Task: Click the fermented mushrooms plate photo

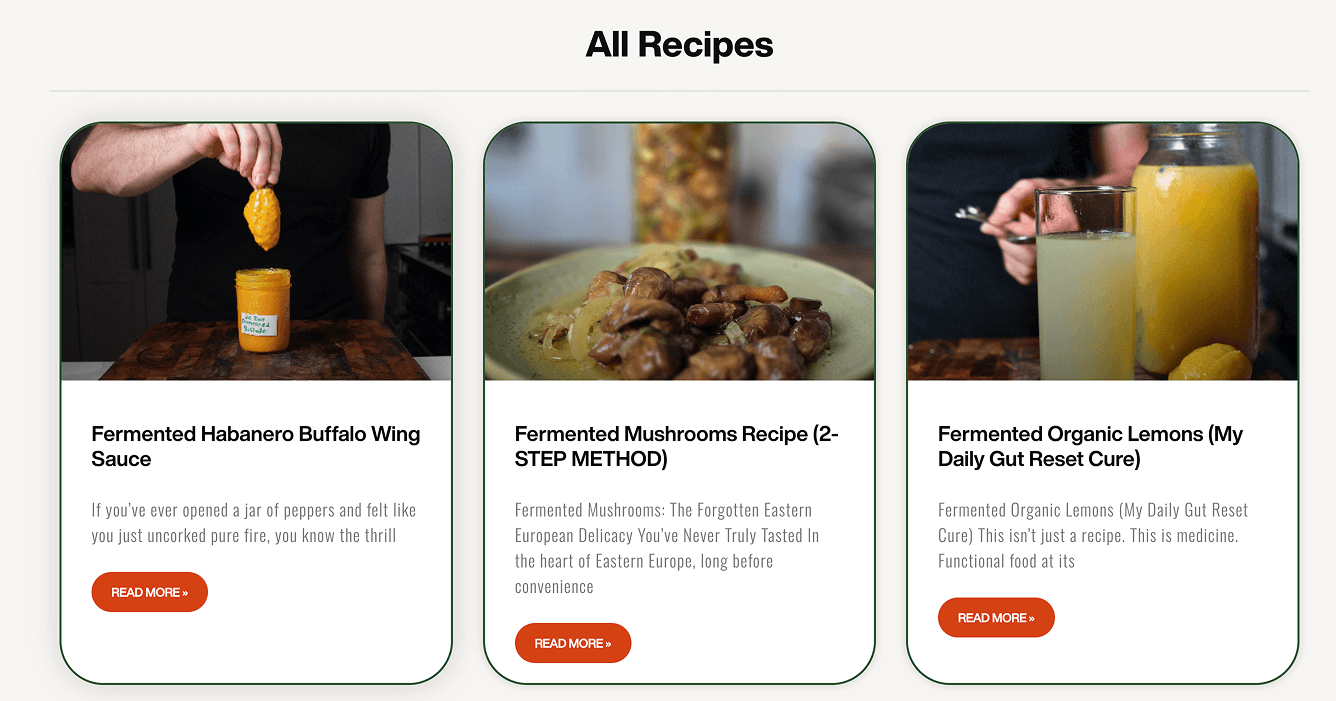Action: click(679, 251)
